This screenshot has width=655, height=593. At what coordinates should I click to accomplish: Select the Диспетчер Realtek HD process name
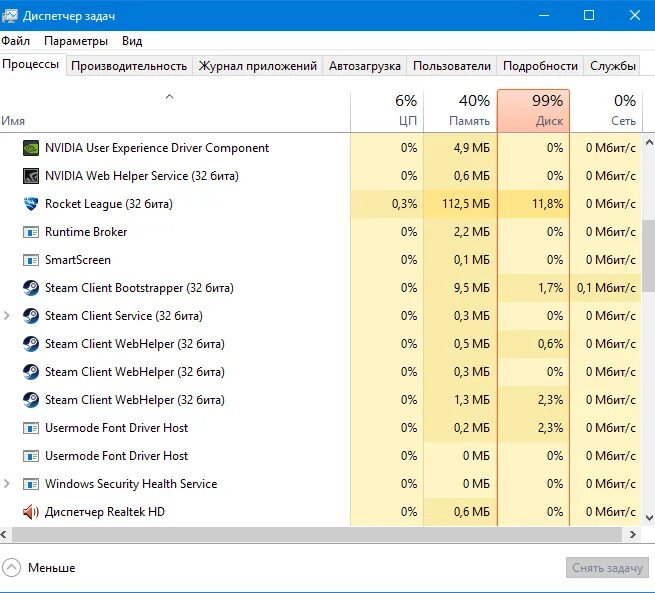coord(104,512)
